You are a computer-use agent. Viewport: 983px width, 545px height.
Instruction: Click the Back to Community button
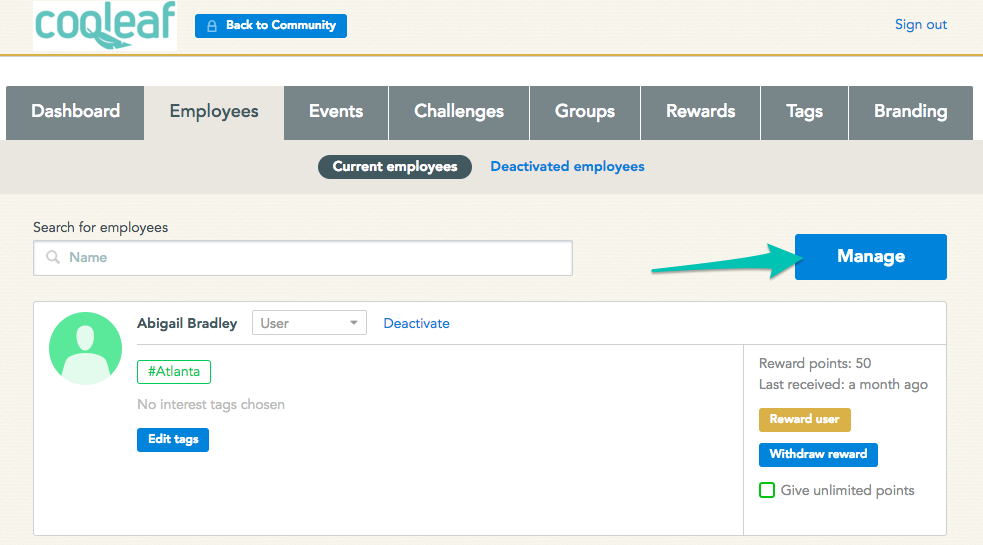pos(271,26)
